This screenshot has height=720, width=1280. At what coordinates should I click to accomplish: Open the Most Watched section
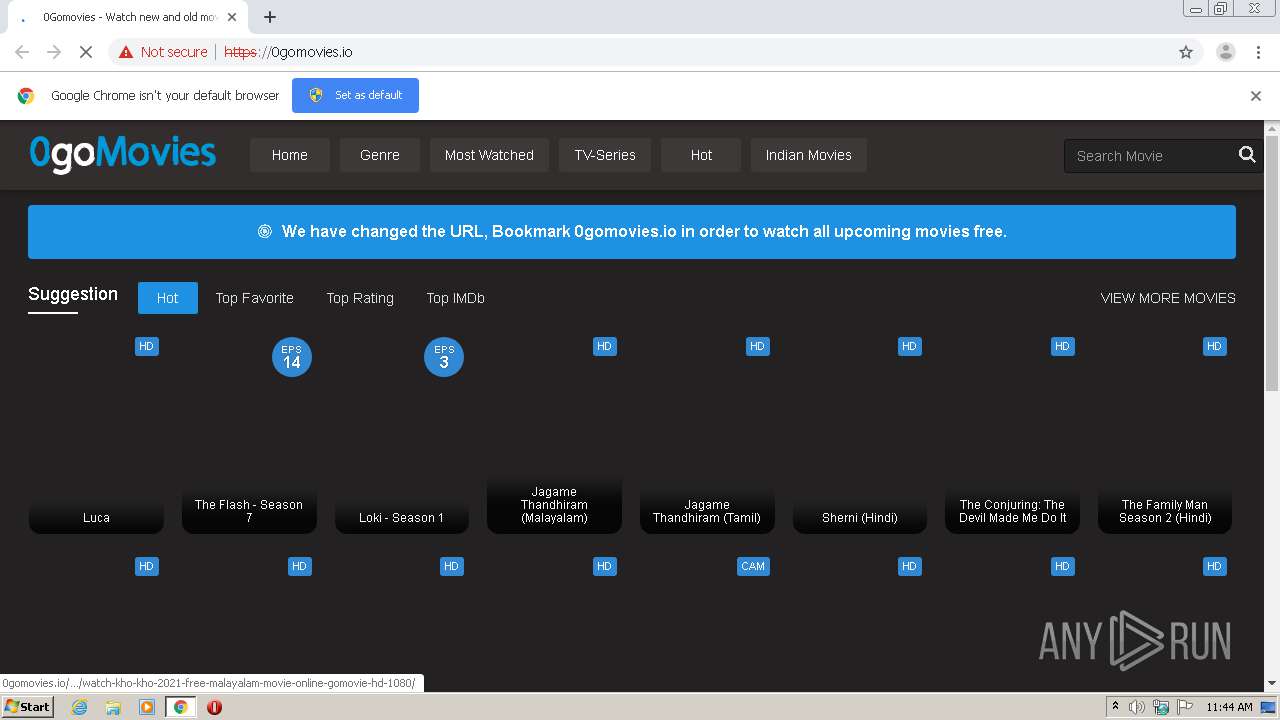point(489,155)
